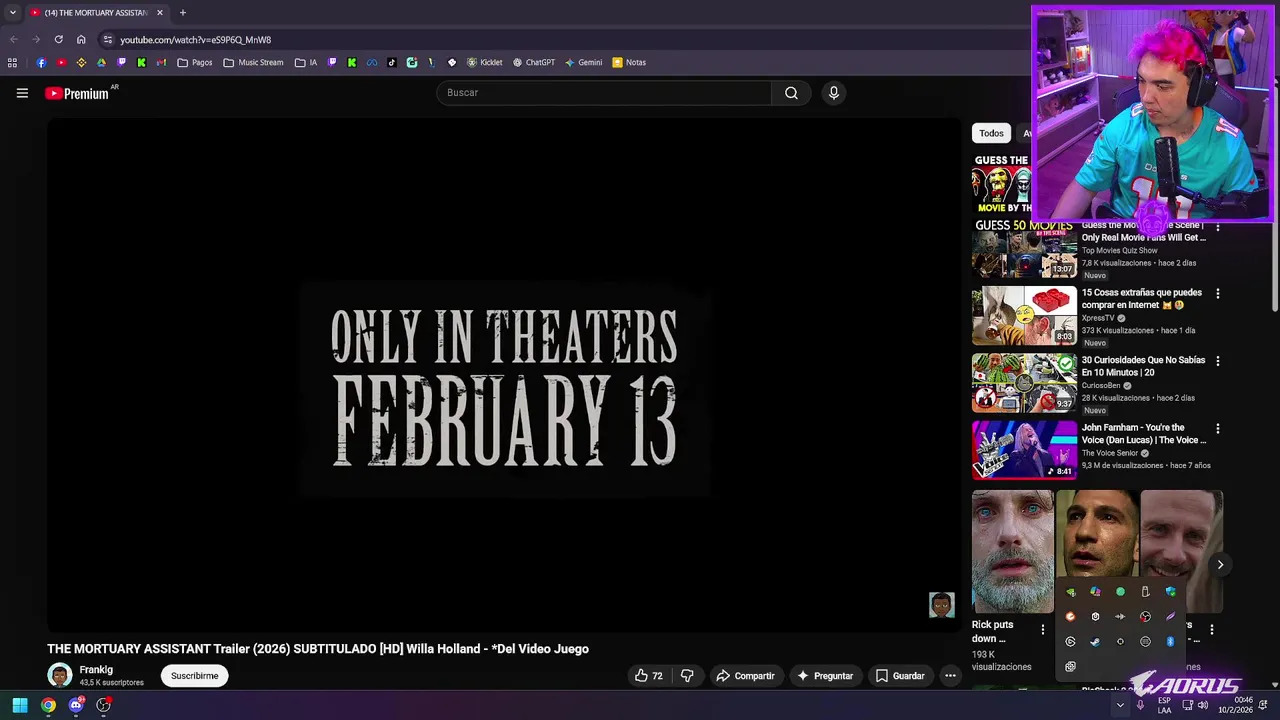Open the OBS Studio tray icon
Image resolution: width=1280 pixels, height=720 pixels.
tap(1145, 616)
